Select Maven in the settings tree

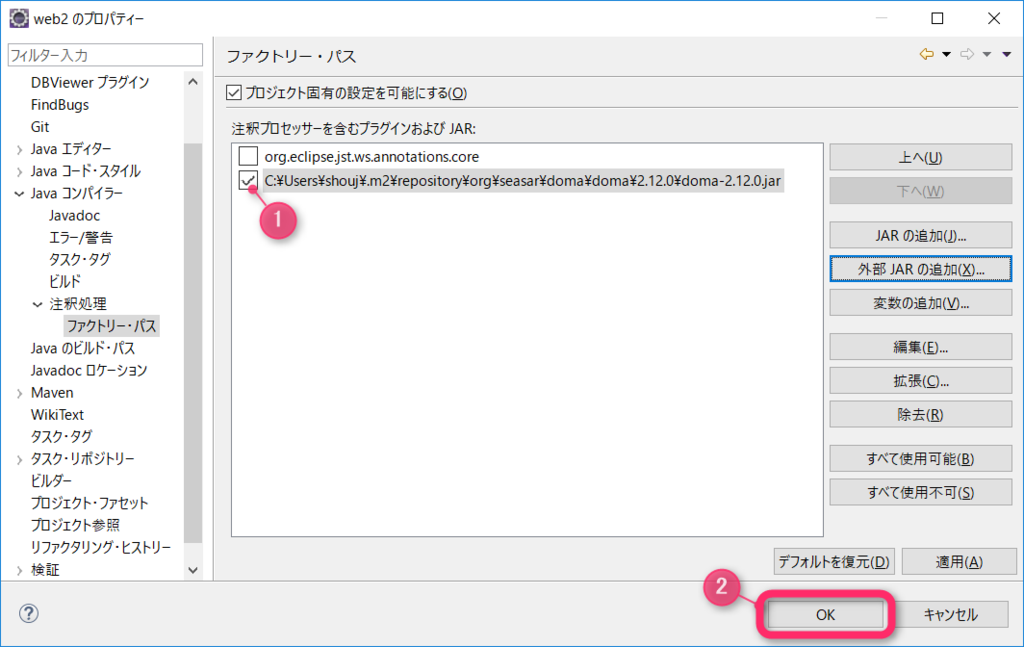[52, 392]
